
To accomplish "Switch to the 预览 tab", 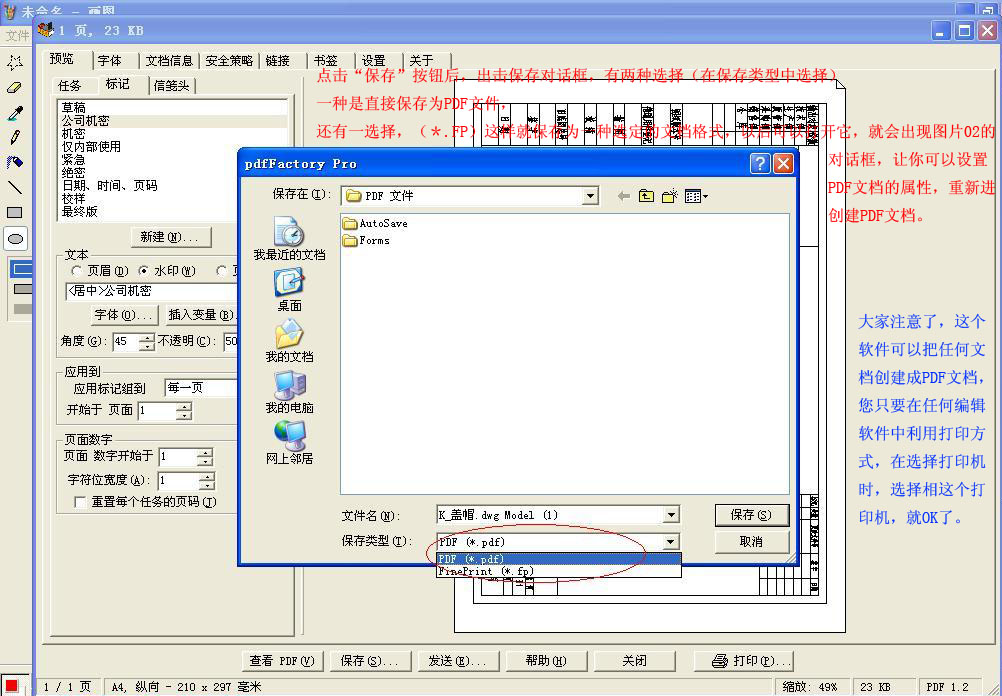I will [62, 59].
